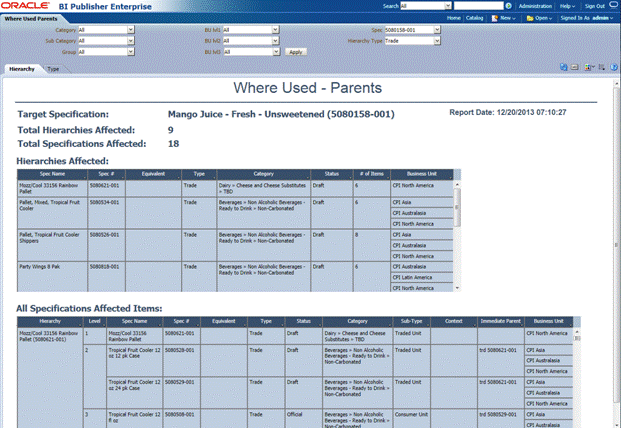Click the Hierarchies Affected table scrollbar thumb

point(457,207)
